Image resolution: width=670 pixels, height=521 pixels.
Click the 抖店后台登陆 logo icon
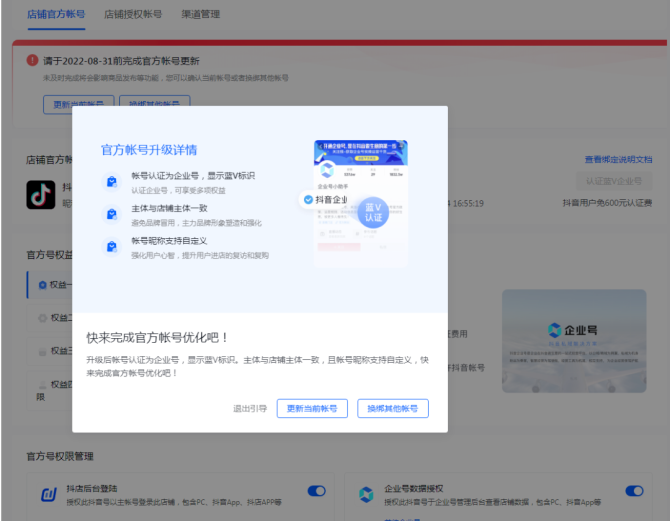pyautogui.click(x=48, y=495)
